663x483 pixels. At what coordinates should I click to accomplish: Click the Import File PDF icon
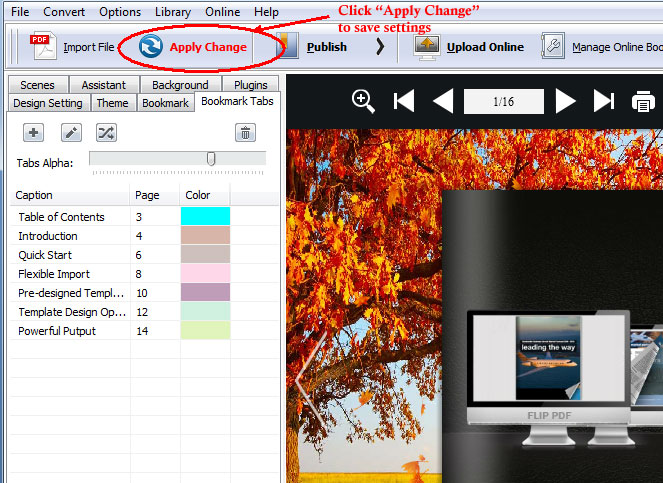tap(43, 46)
